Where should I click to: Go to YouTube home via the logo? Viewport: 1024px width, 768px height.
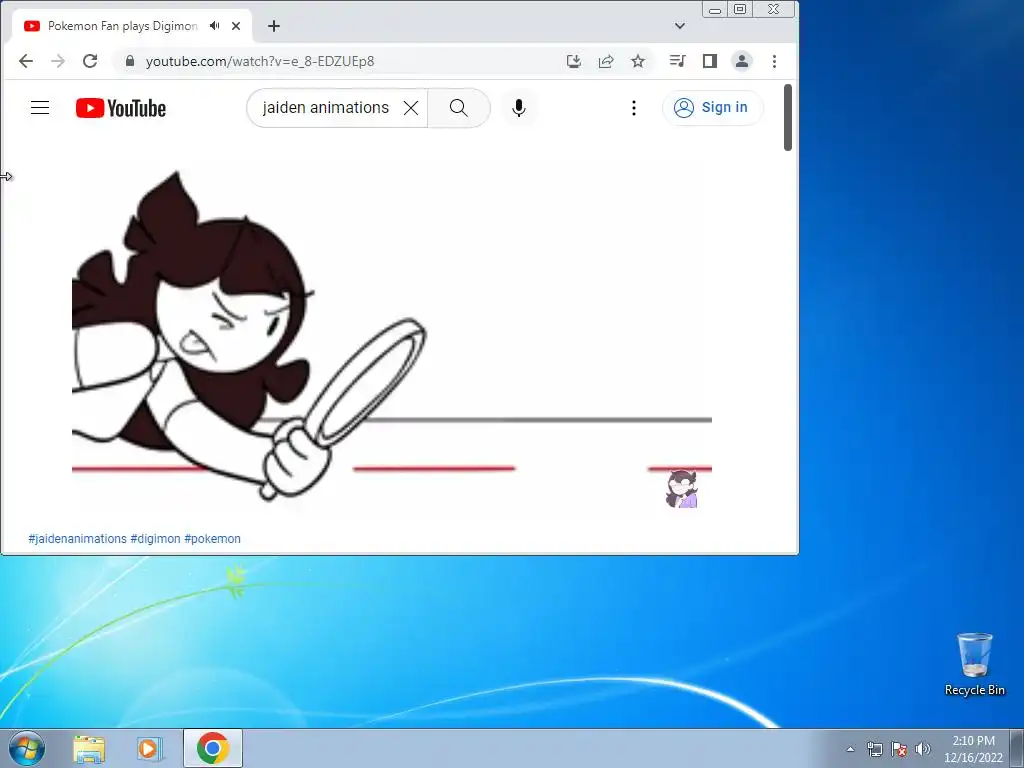(121, 108)
